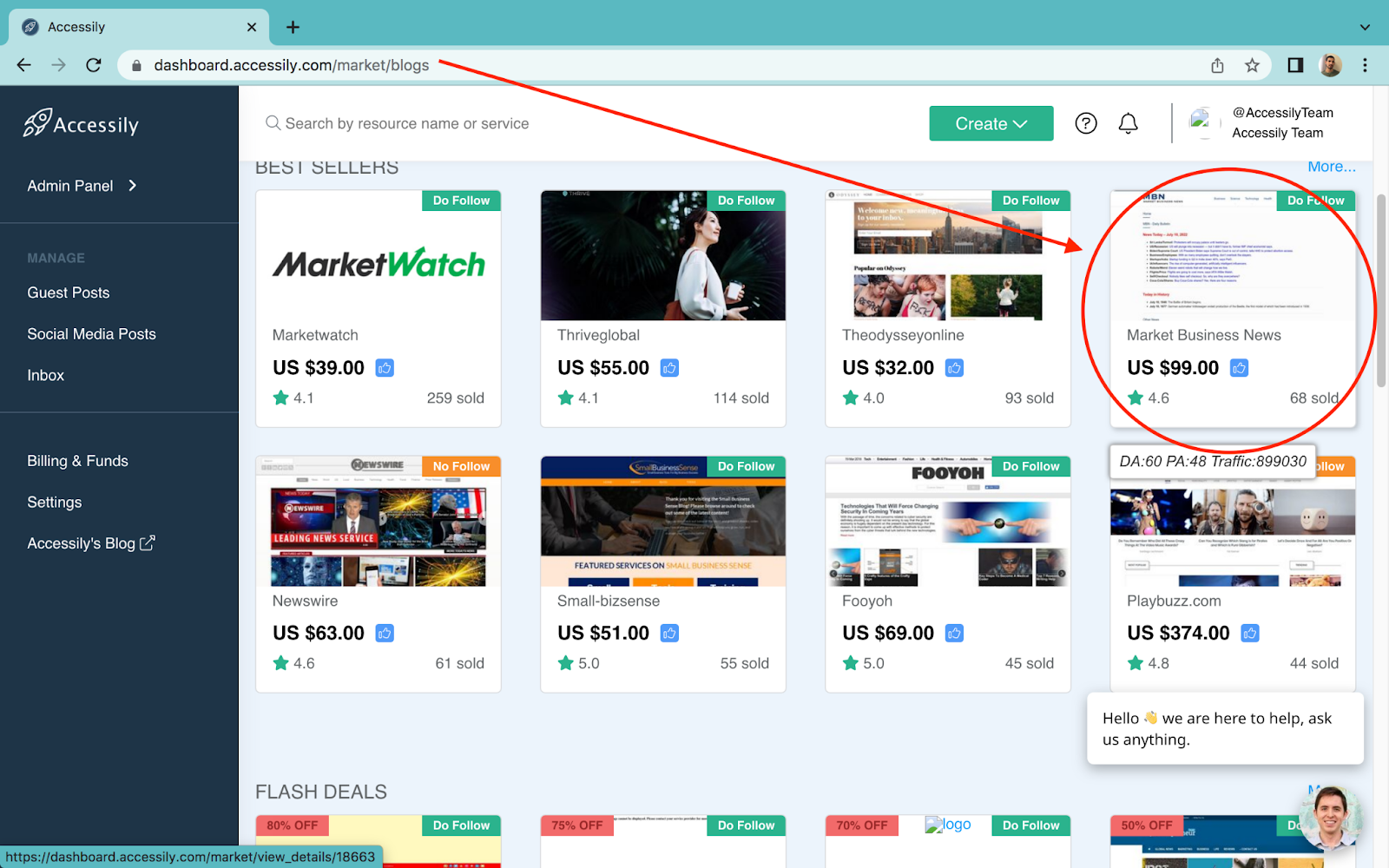Open the Newswire listing thumbnail
This screenshot has height=868, width=1389.
[x=379, y=522]
